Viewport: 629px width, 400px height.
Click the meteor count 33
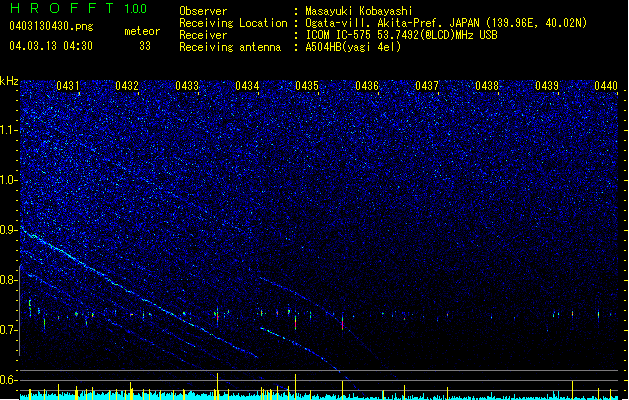point(145,46)
